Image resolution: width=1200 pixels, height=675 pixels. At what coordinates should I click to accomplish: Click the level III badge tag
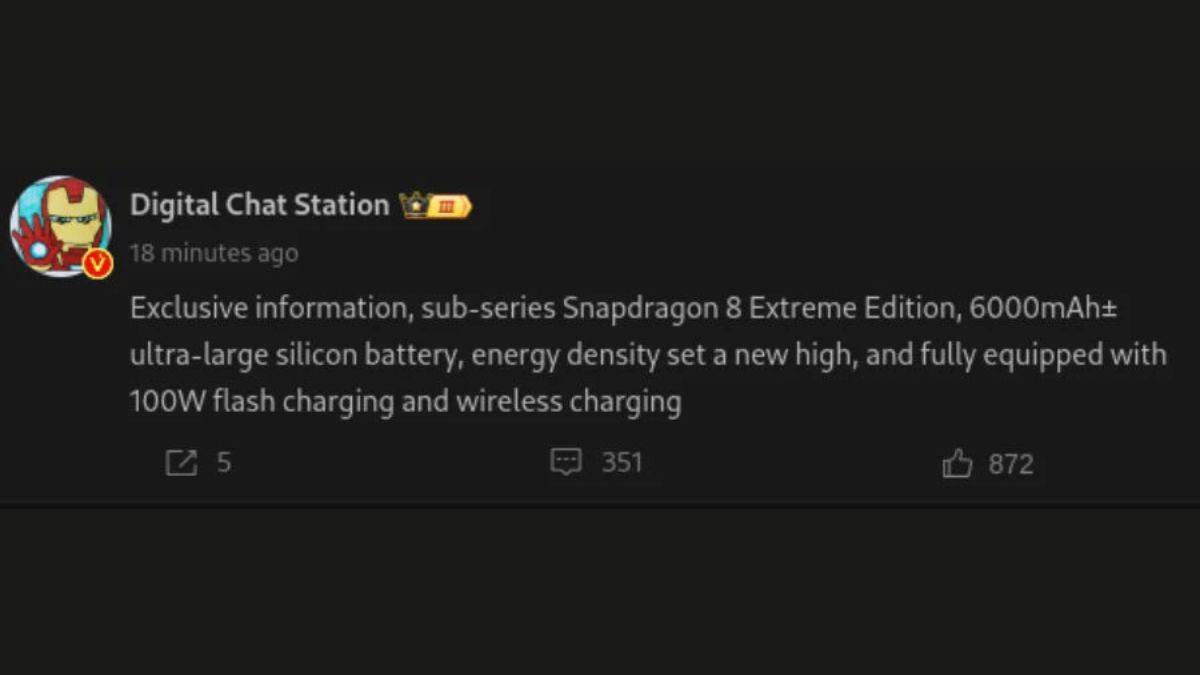(x=448, y=206)
